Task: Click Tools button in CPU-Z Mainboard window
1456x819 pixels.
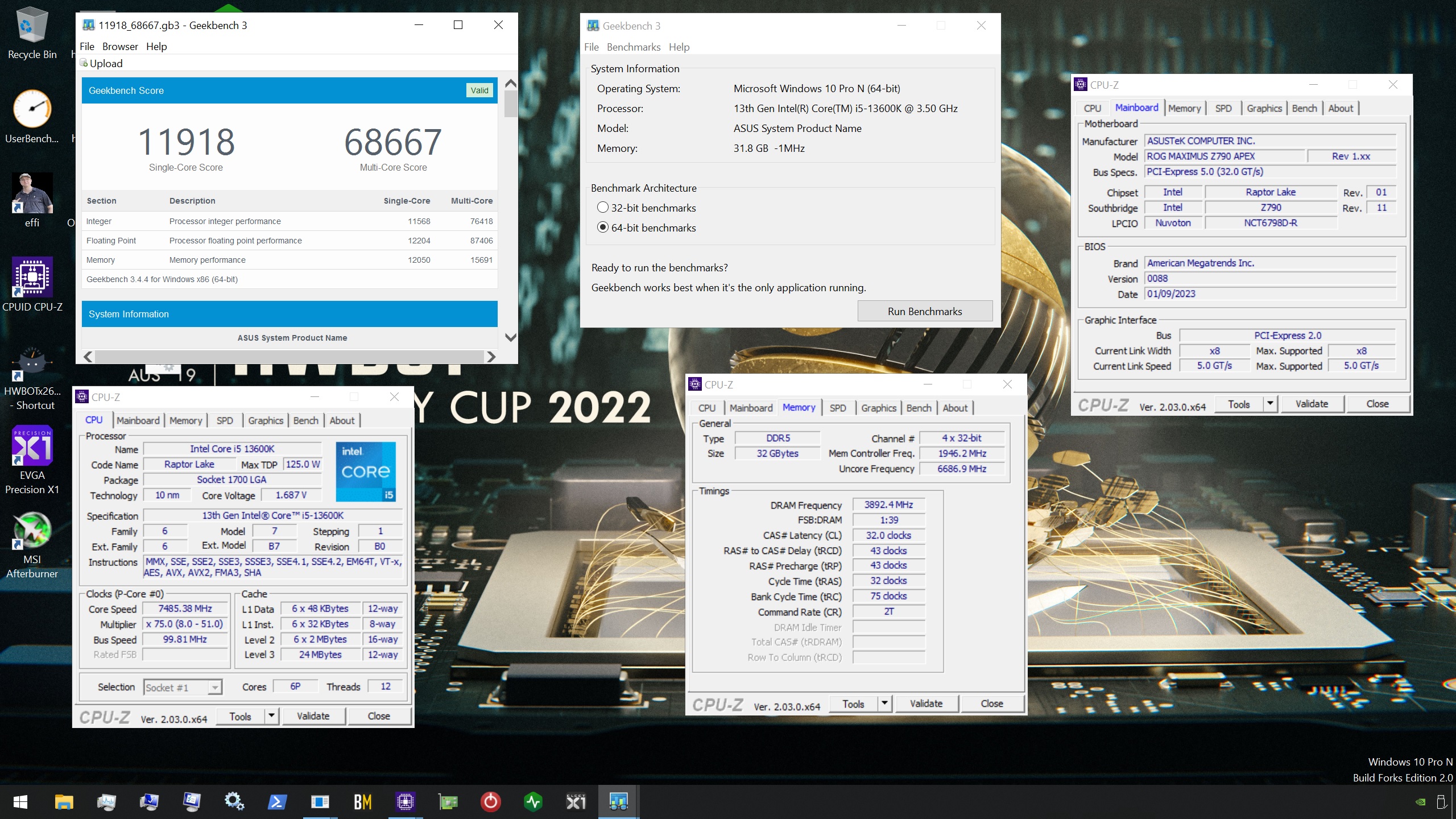Action: click(x=1239, y=404)
